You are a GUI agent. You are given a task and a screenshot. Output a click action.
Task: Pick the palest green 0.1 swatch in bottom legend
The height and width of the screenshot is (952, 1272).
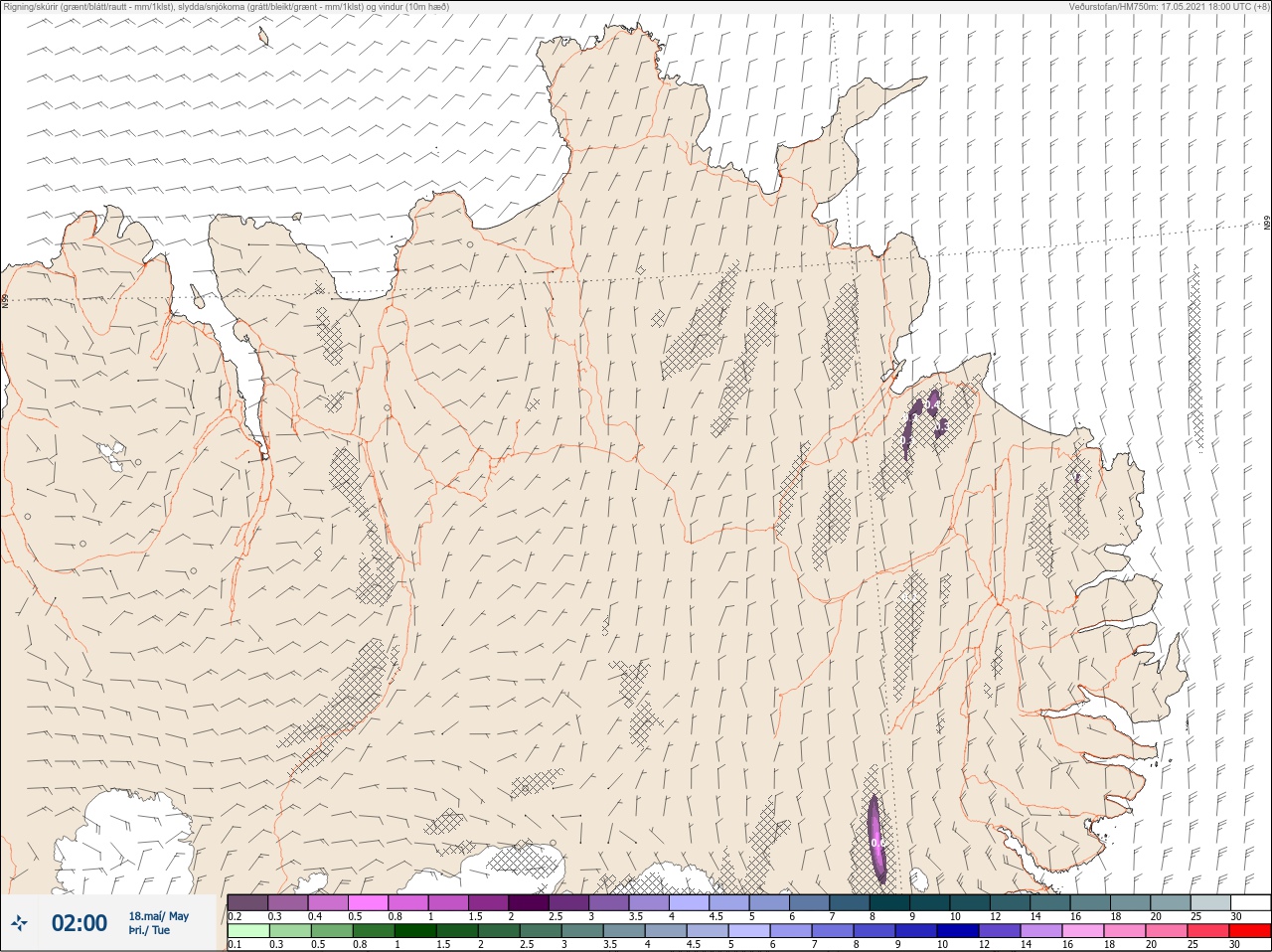(x=248, y=931)
